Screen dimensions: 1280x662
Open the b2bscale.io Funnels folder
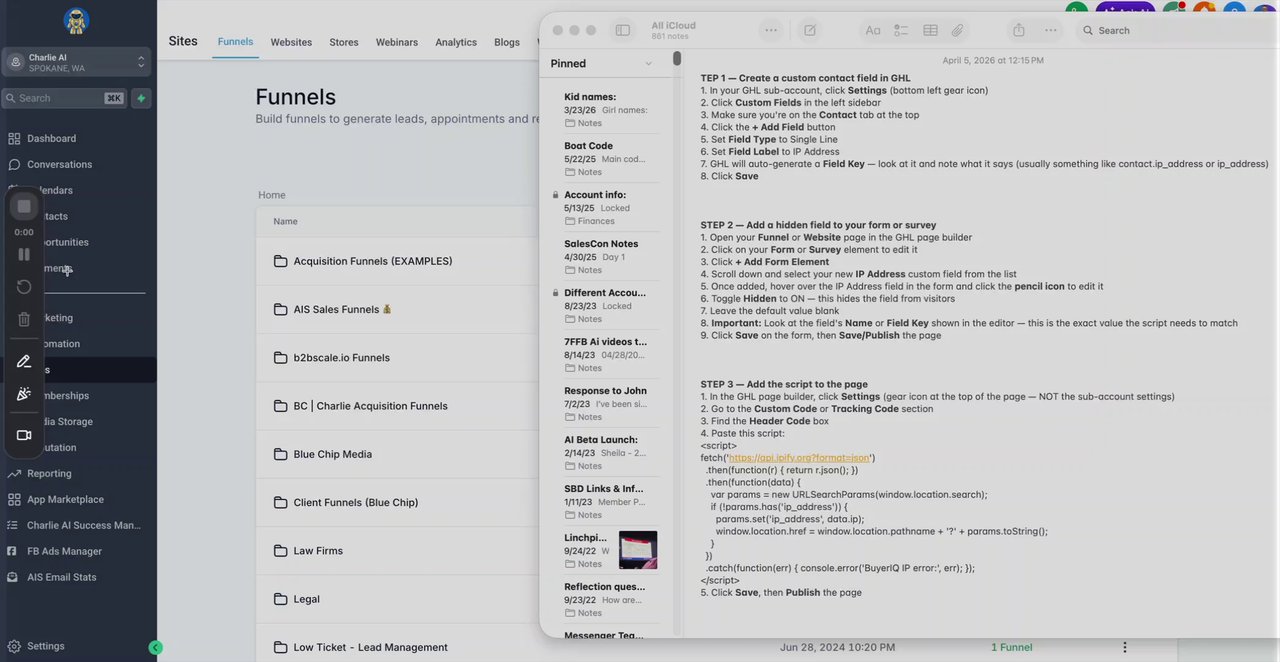point(342,357)
